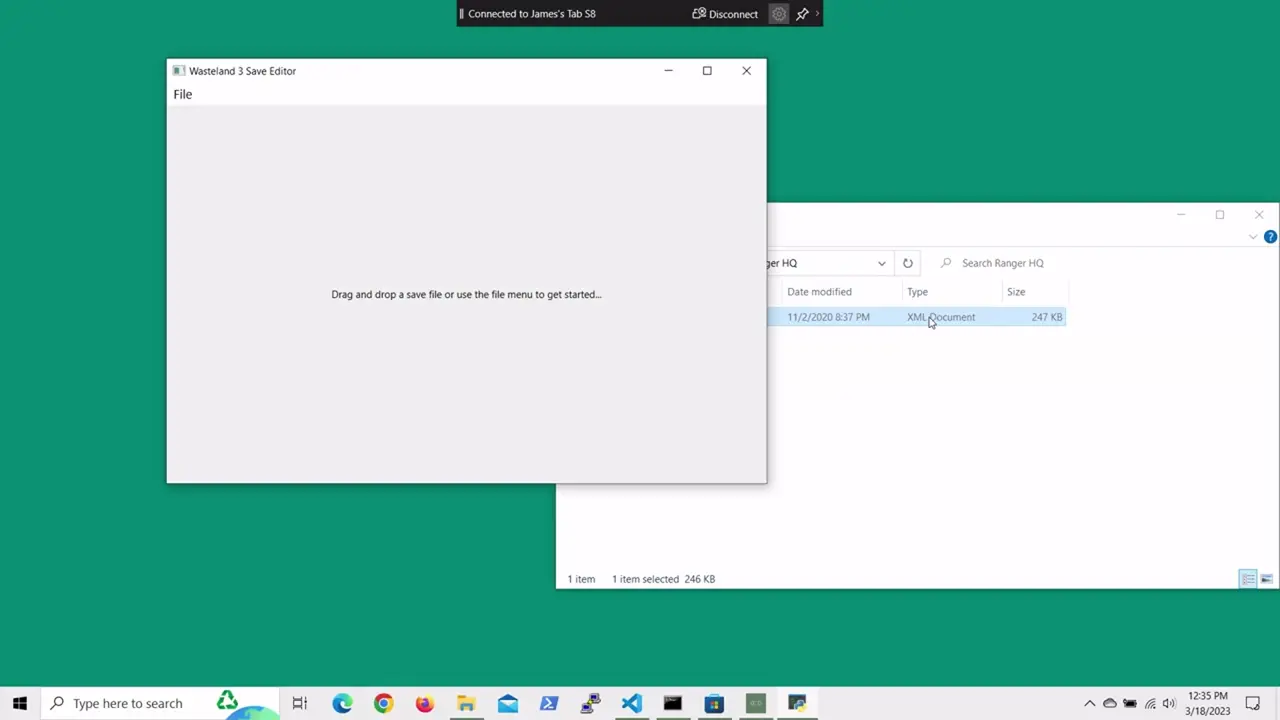
Task: Open remote connection settings gear
Action: coord(779,14)
